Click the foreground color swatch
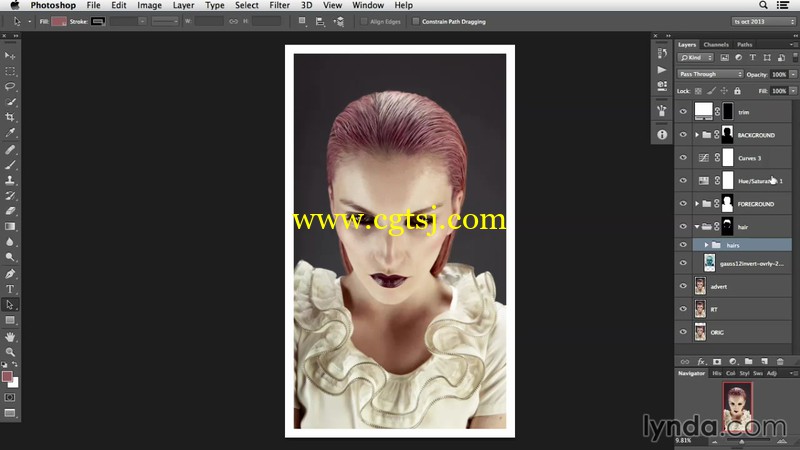The width and height of the screenshot is (800, 450). tap(7, 377)
